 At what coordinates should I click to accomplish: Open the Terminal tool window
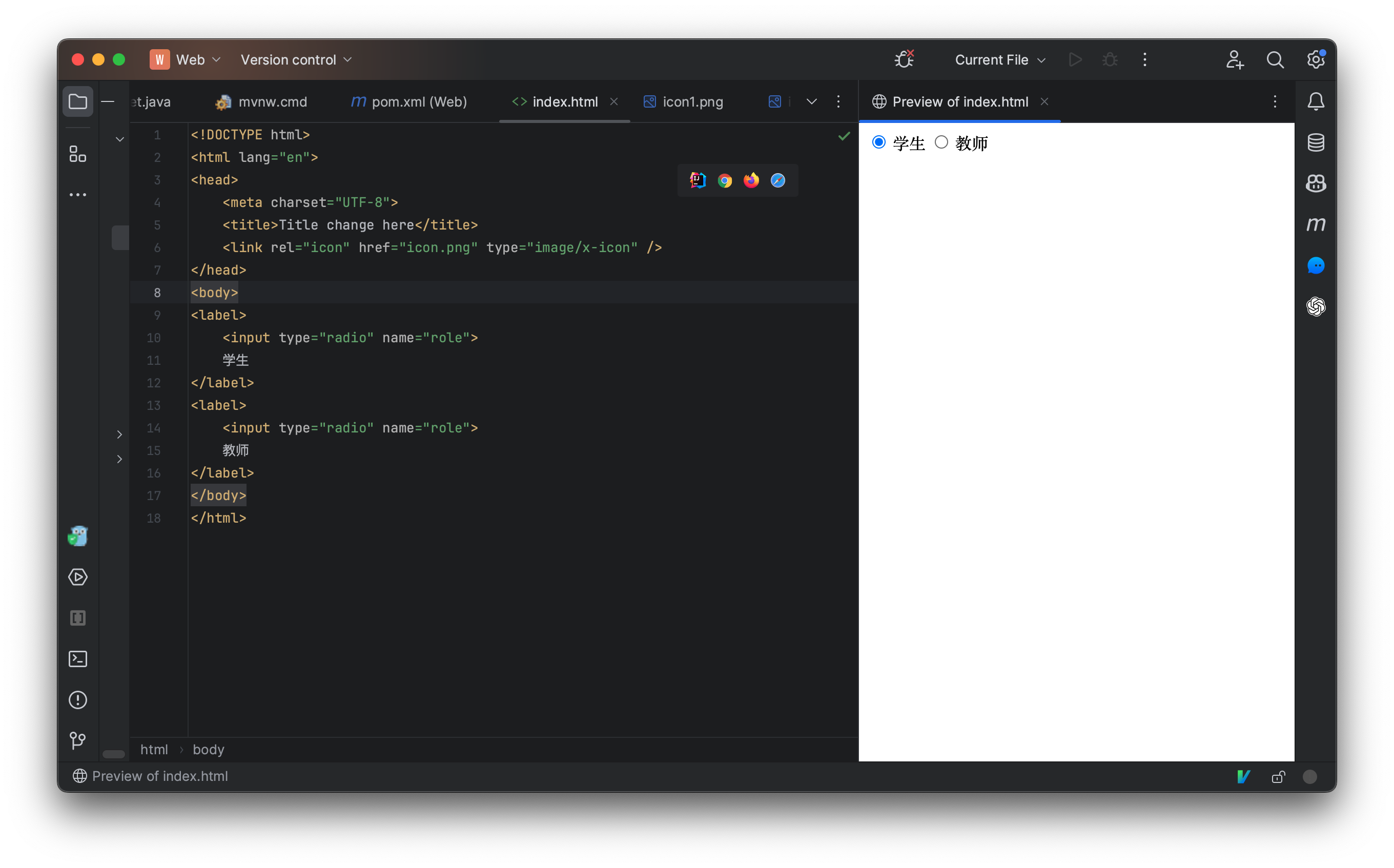click(77, 658)
